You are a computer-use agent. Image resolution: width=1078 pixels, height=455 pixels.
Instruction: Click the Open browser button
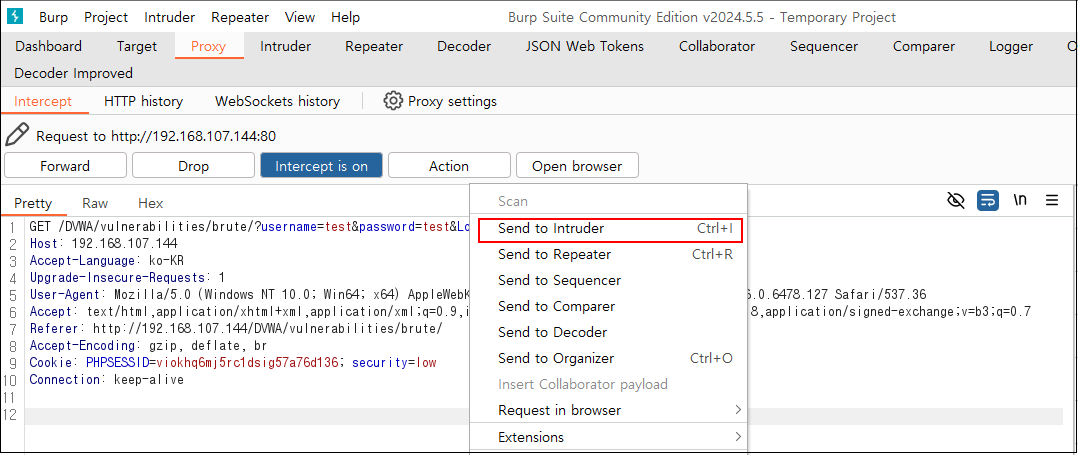coord(578,166)
